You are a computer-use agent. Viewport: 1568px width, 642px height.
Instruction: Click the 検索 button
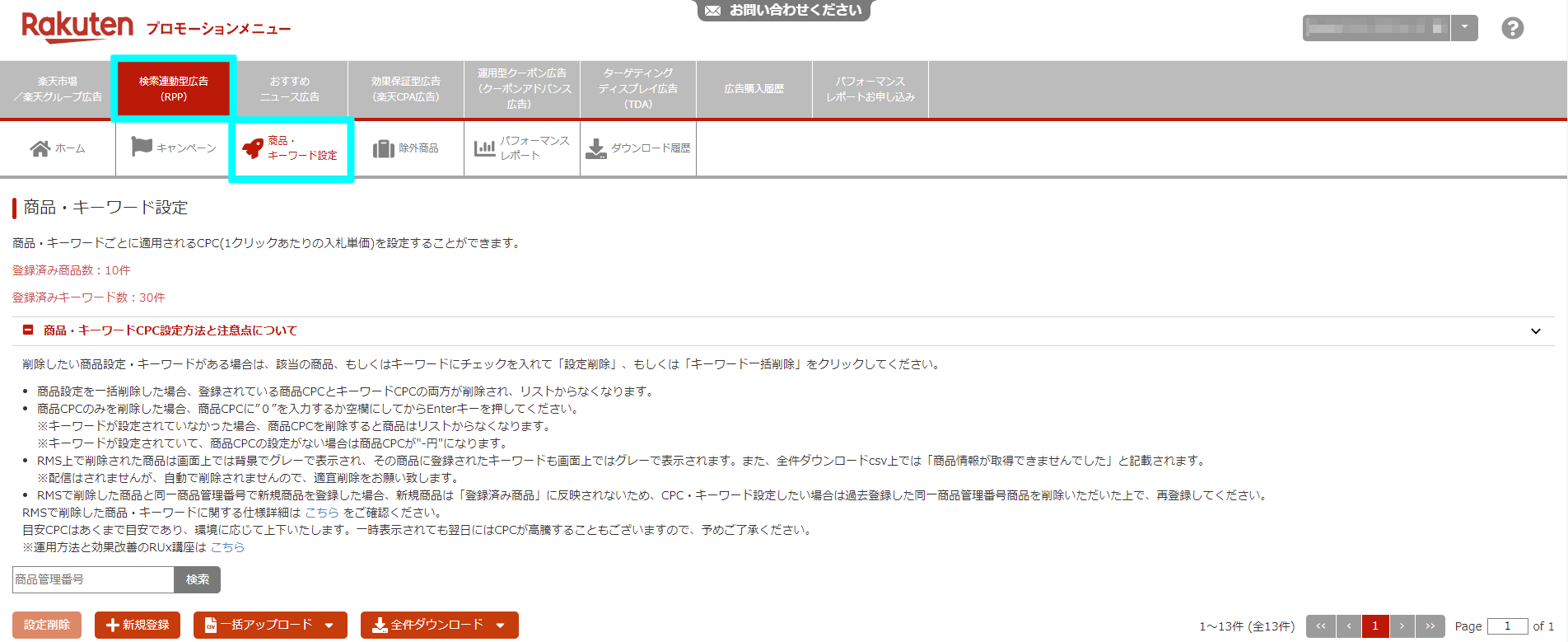click(198, 579)
